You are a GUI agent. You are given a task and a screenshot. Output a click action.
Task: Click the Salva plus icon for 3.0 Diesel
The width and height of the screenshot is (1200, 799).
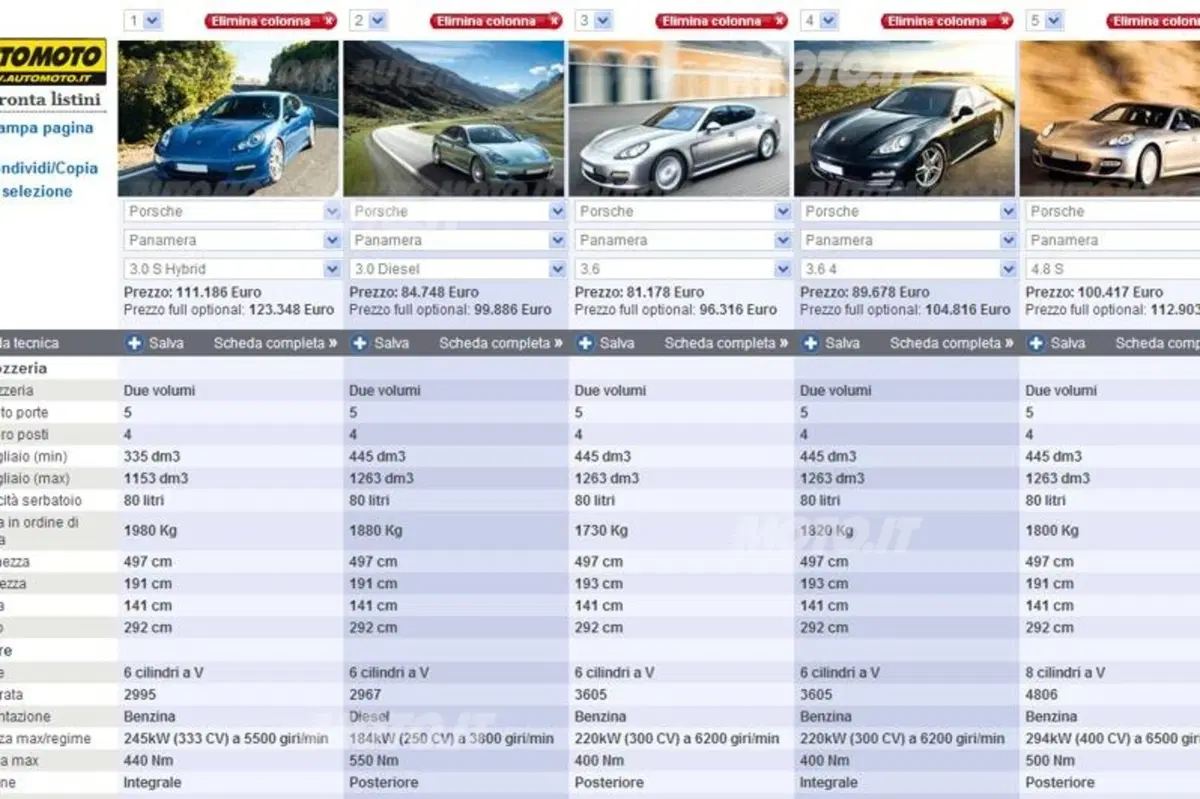tap(360, 343)
